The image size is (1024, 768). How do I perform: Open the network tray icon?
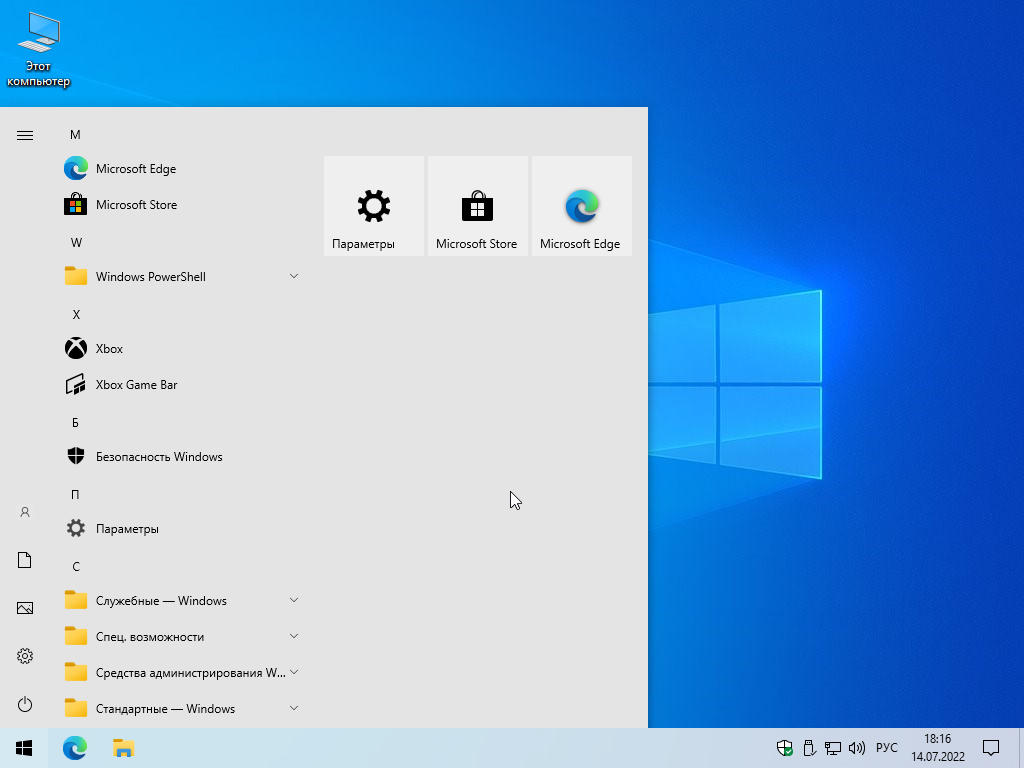click(x=833, y=748)
